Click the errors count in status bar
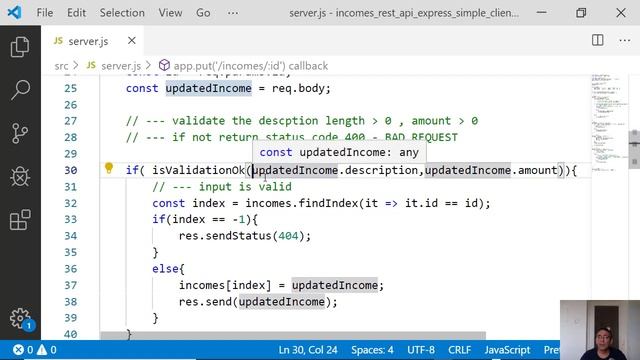Viewport: 640px width, 360px height. [x=23, y=350]
